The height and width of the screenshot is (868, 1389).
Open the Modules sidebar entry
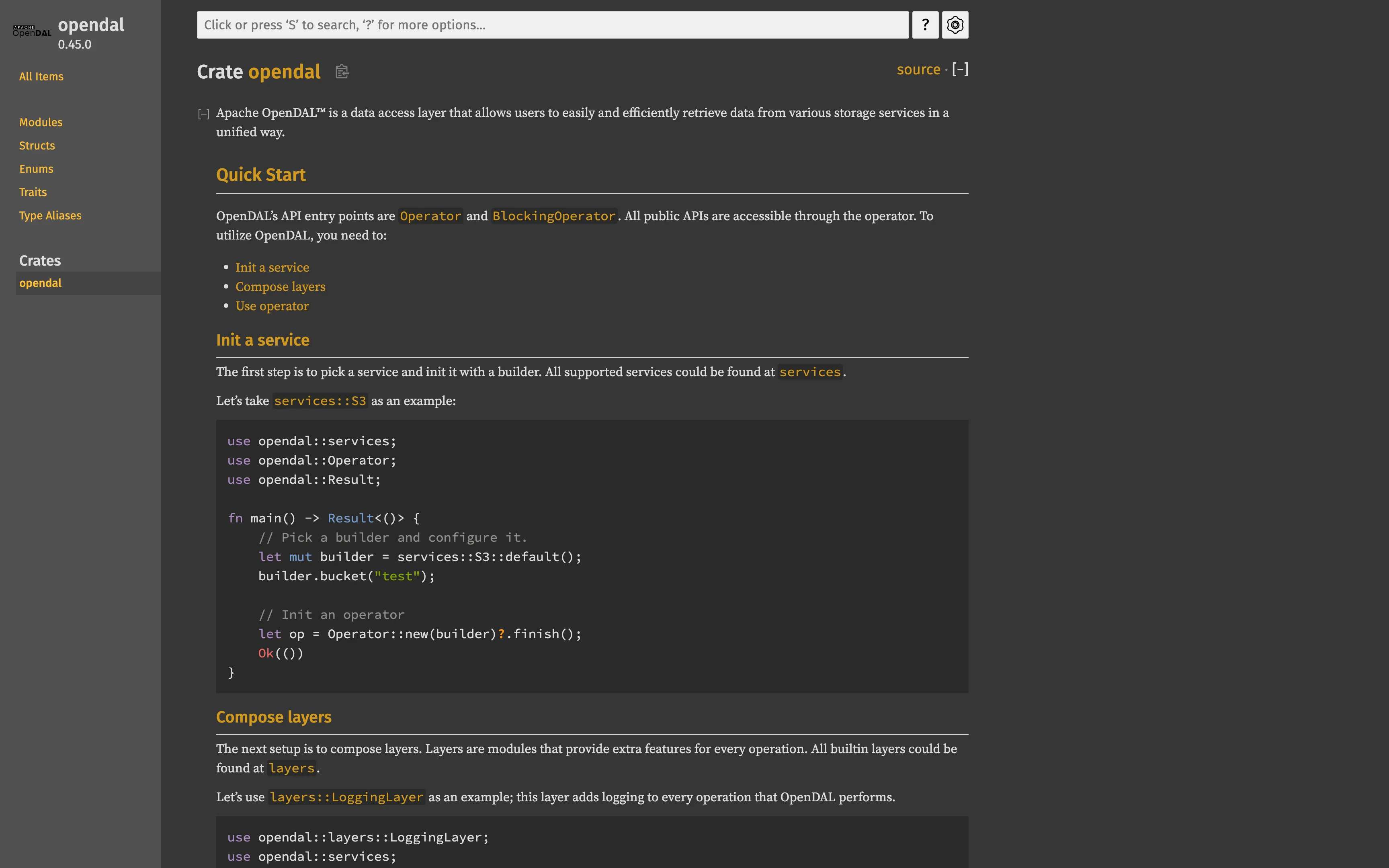[x=41, y=122]
